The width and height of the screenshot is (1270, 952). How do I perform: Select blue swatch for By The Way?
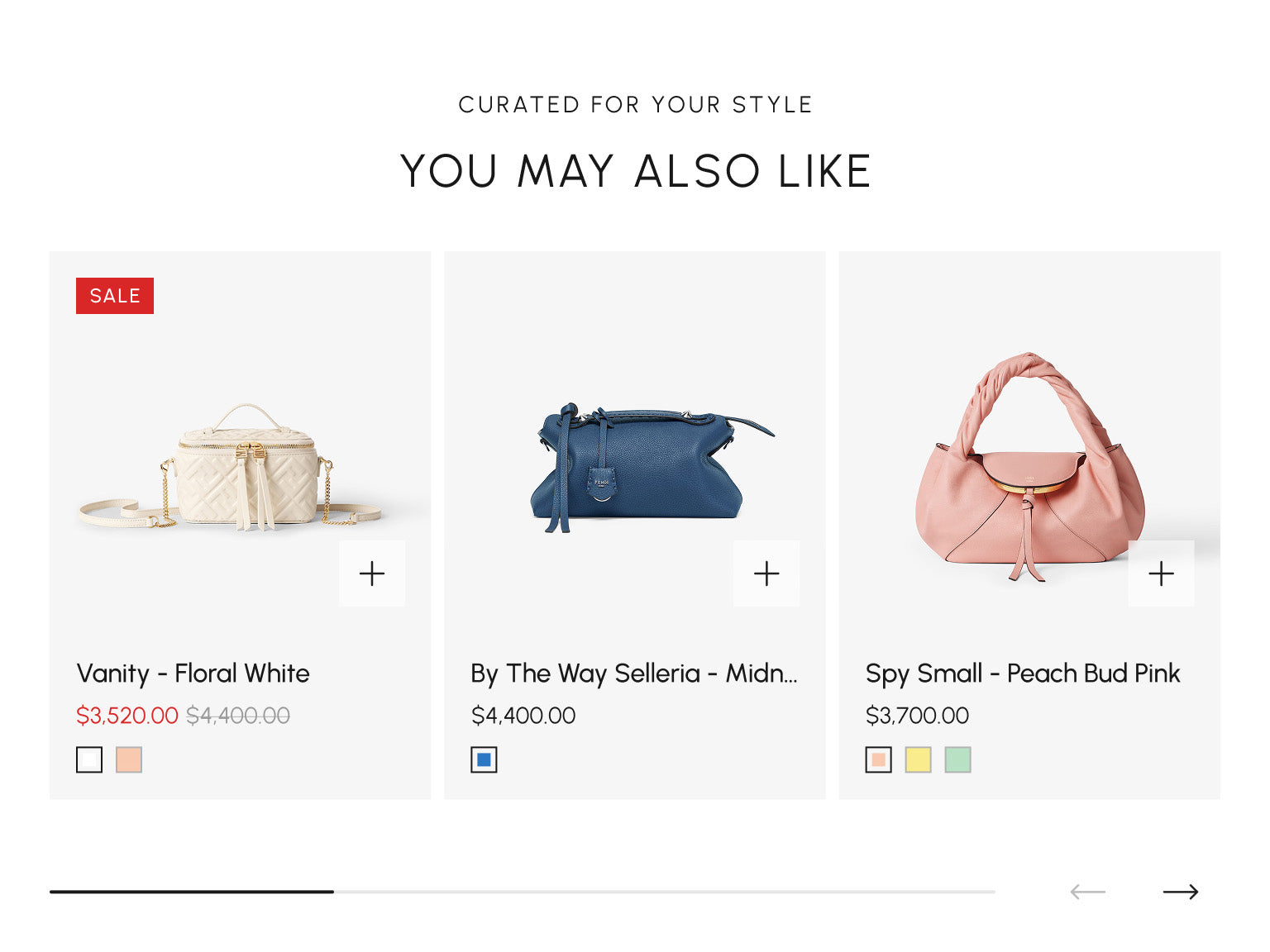(x=484, y=759)
